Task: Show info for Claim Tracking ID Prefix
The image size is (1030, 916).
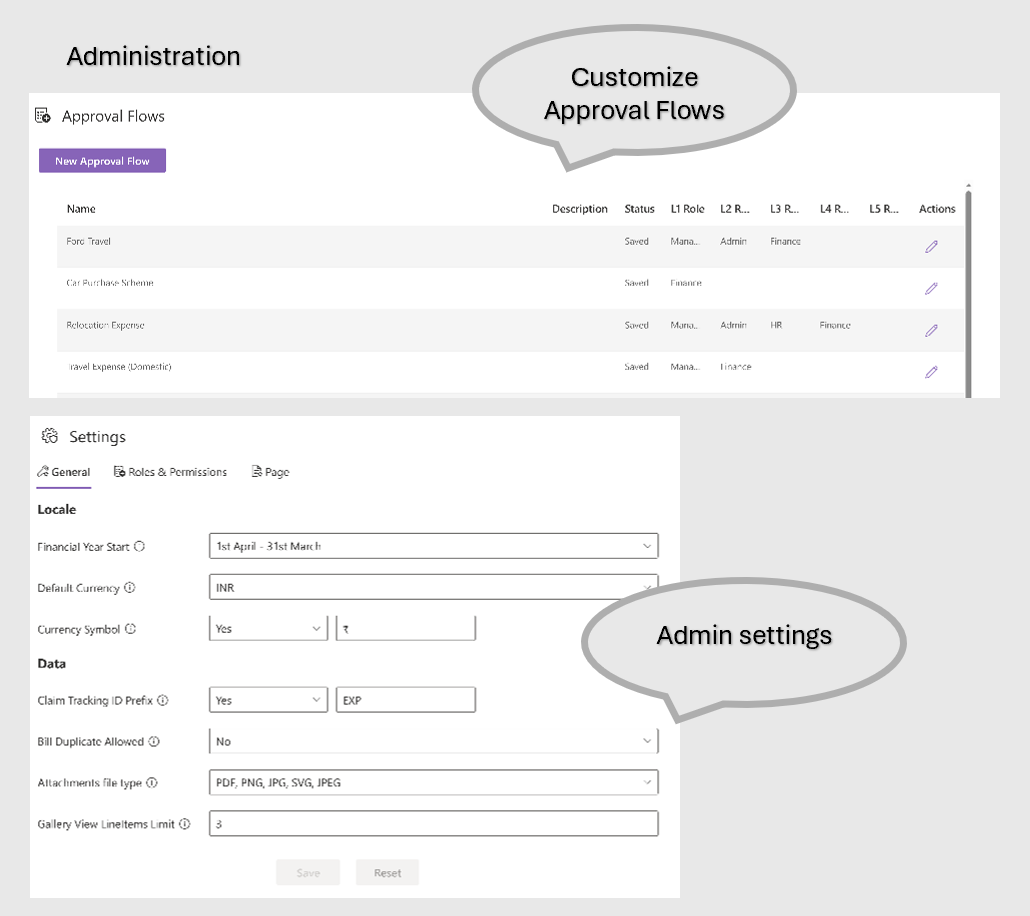Action: (x=163, y=701)
